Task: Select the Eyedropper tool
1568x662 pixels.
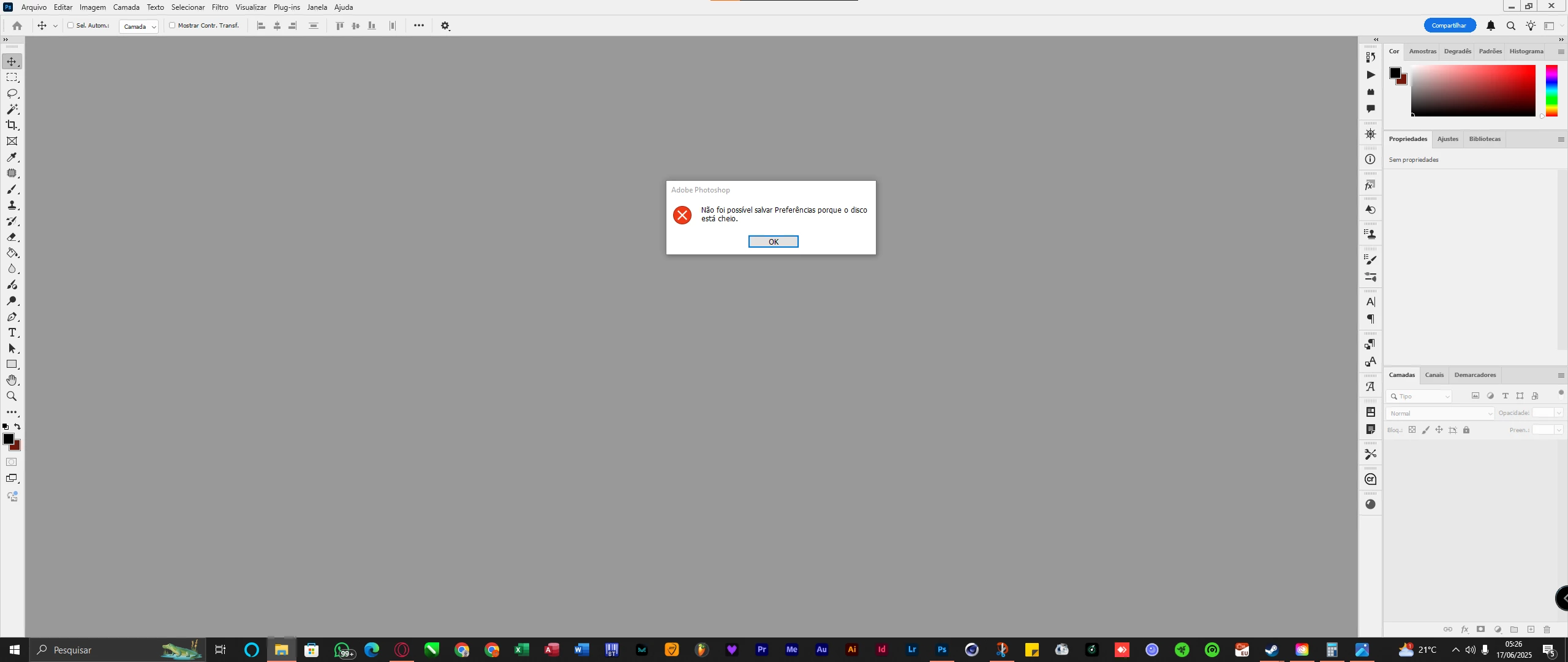Action: point(12,158)
